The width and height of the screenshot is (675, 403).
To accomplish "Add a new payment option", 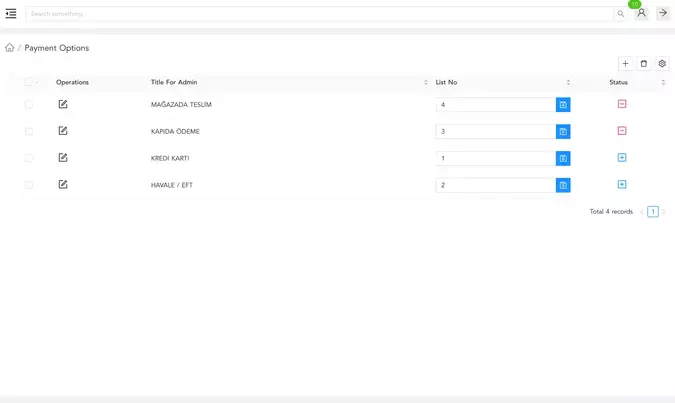I will 625,64.
